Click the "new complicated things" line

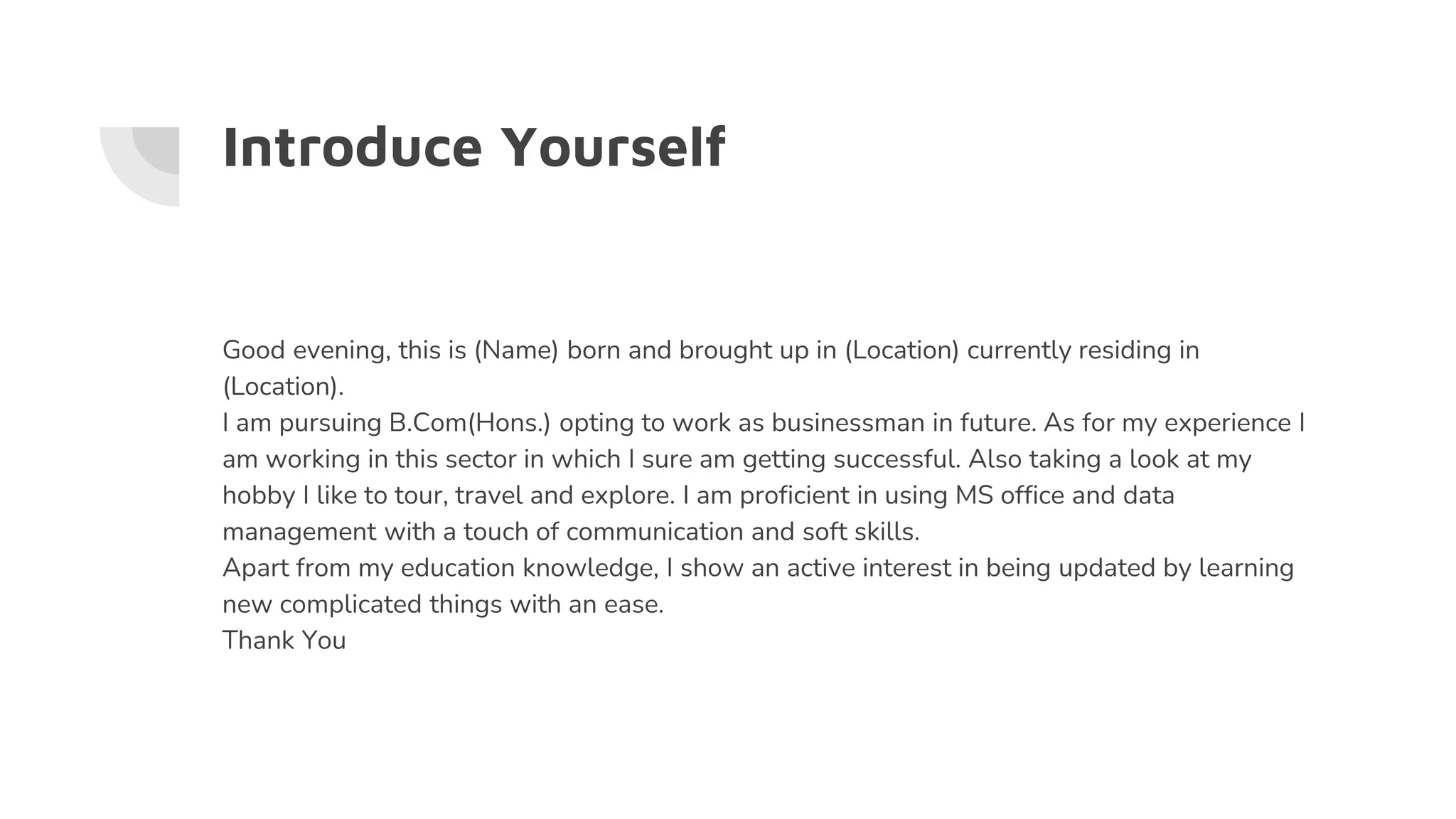point(443,604)
